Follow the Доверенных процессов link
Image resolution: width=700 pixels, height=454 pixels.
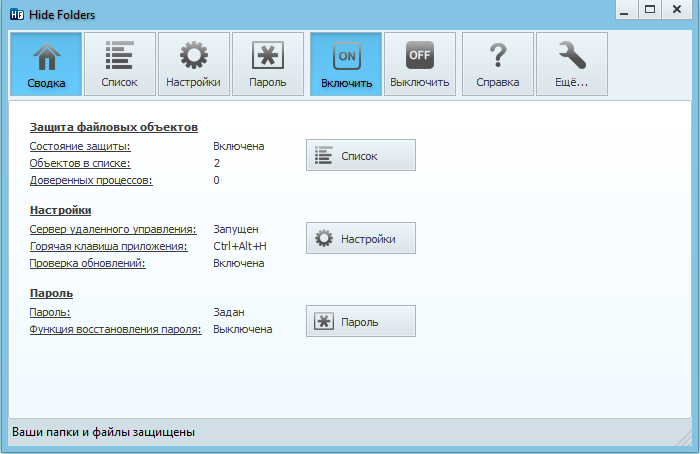click(91, 180)
